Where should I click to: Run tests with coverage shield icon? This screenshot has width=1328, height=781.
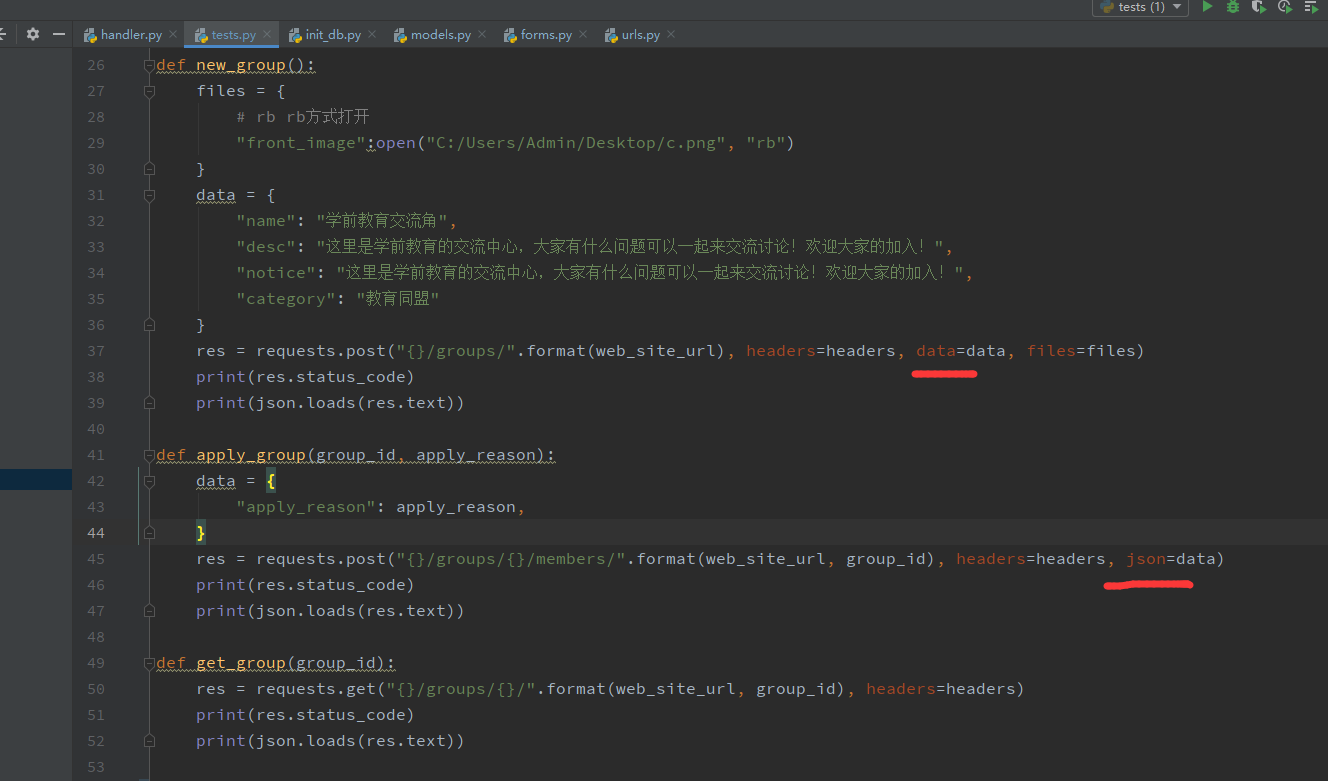[1259, 7]
